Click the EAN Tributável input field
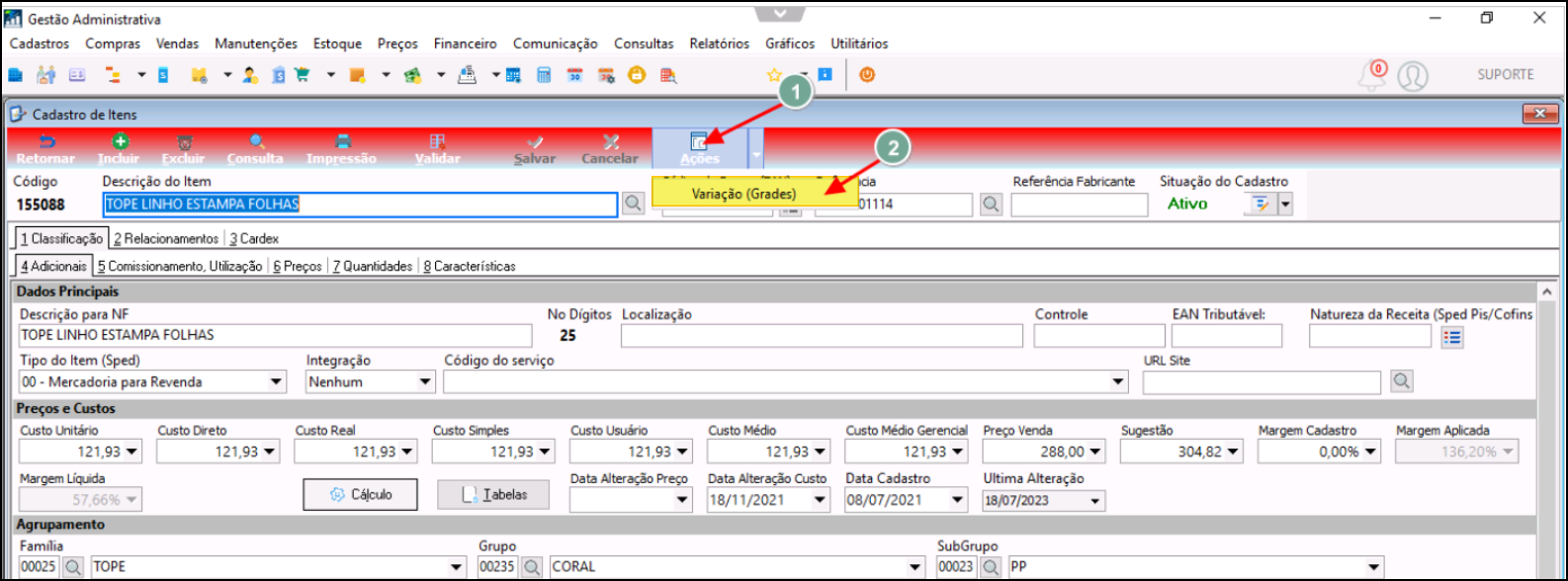Image resolution: width=1568 pixels, height=581 pixels. (x=1227, y=336)
